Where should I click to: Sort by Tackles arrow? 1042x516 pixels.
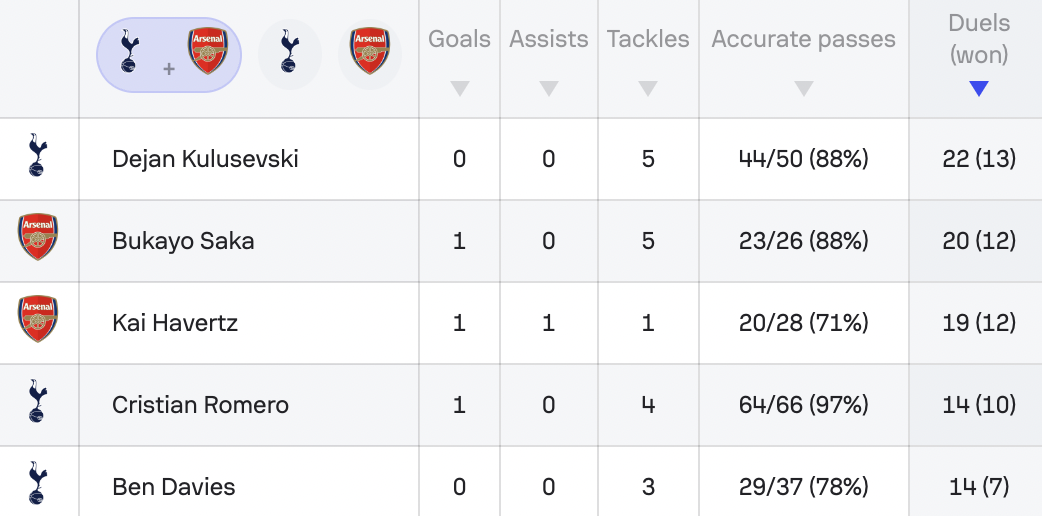pos(648,88)
